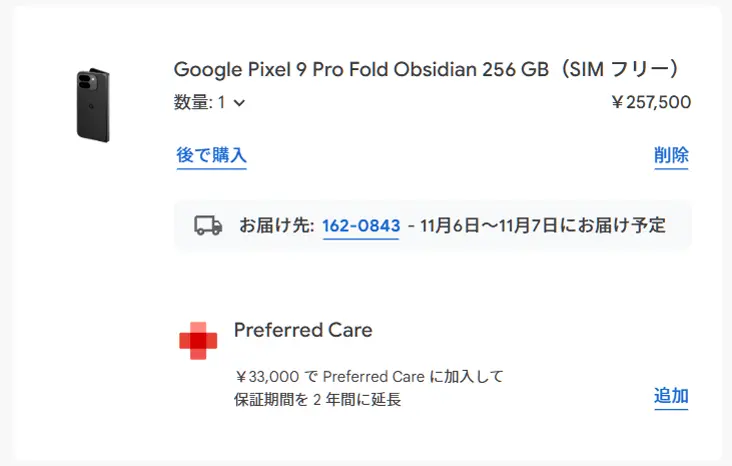Image resolution: width=732 pixels, height=466 pixels.
Task: Change the postal code 162-0843
Action: click(360, 225)
